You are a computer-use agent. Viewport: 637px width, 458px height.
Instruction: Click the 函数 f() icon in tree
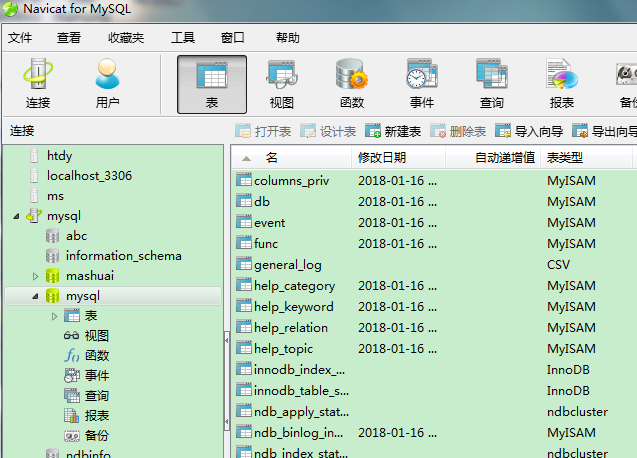click(x=72, y=355)
